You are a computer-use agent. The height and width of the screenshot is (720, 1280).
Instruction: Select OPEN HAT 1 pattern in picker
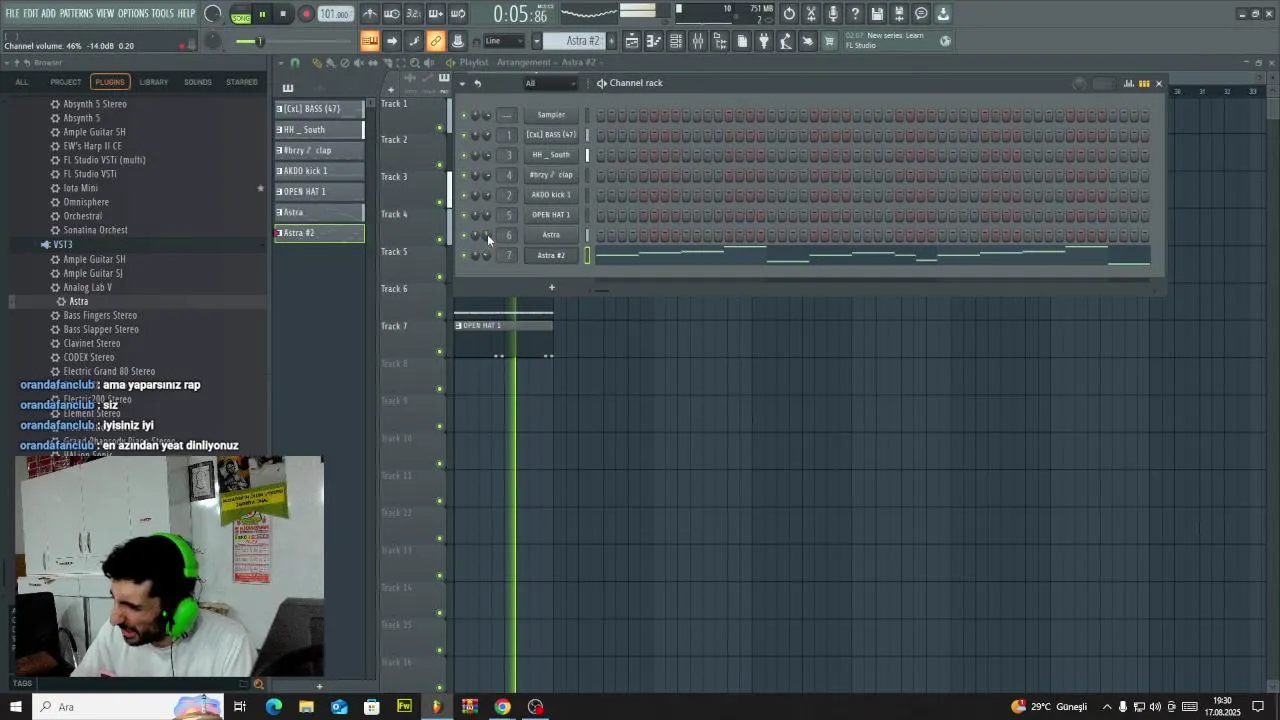320,191
